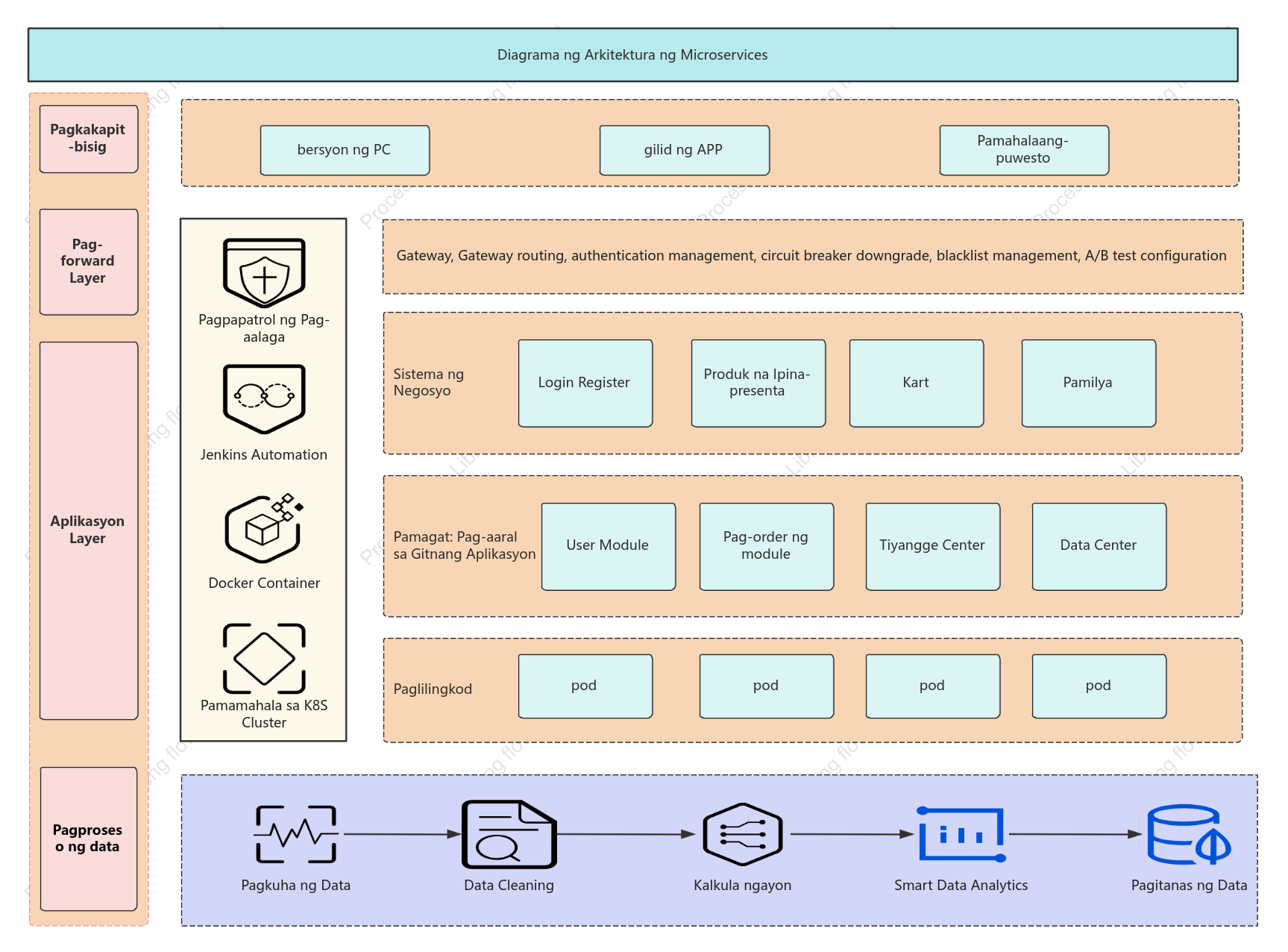The image size is (1288, 952).
Task: Select the Tiyangge Center box
Action: pyautogui.click(x=932, y=546)
